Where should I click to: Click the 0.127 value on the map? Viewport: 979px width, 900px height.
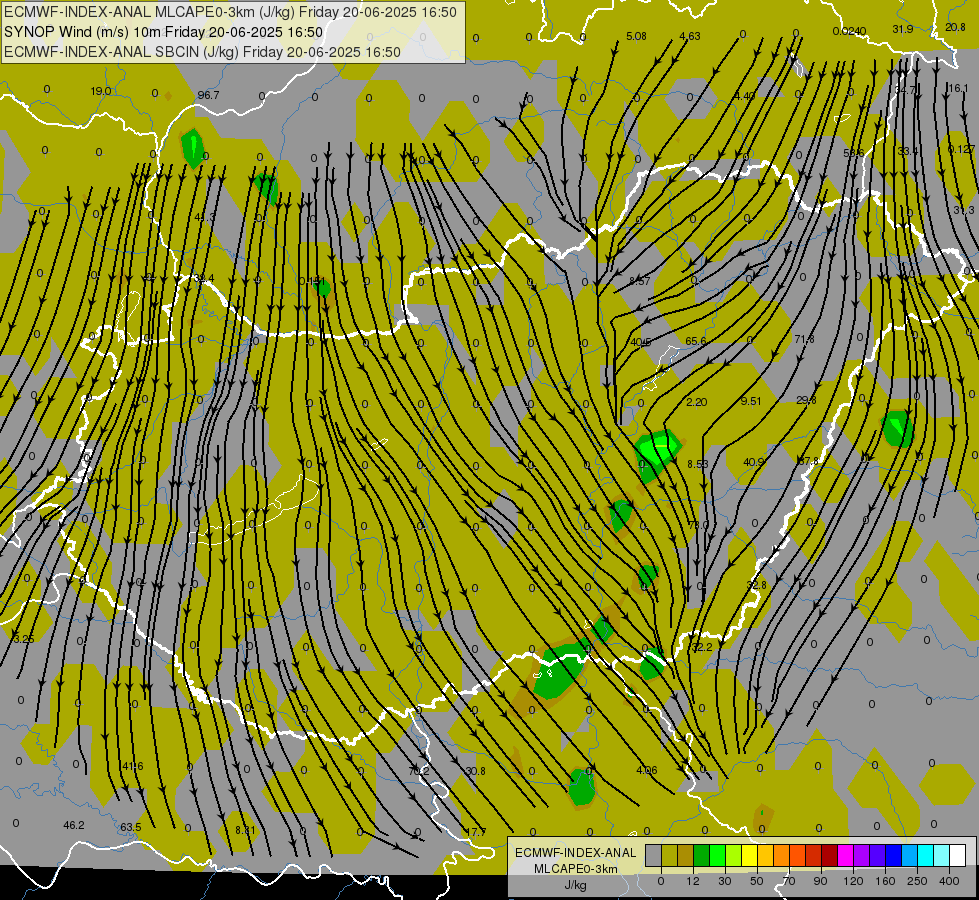961,149
